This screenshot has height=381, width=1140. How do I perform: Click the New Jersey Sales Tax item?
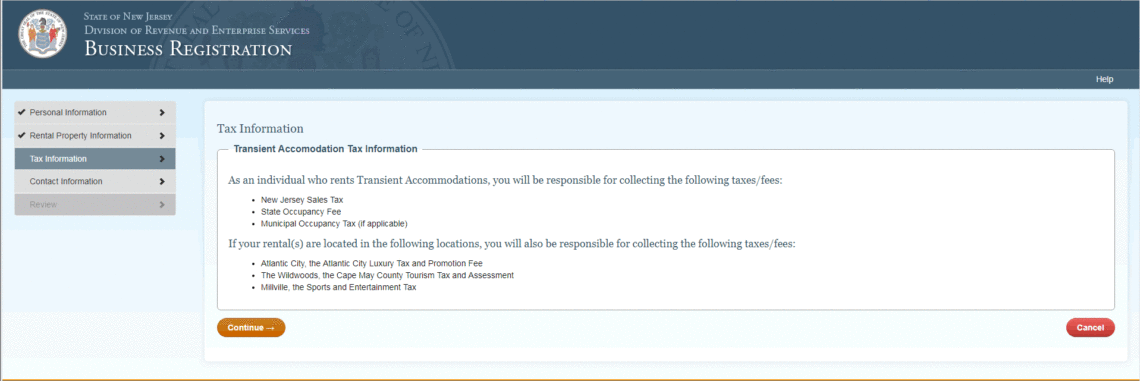click(301, 199)
